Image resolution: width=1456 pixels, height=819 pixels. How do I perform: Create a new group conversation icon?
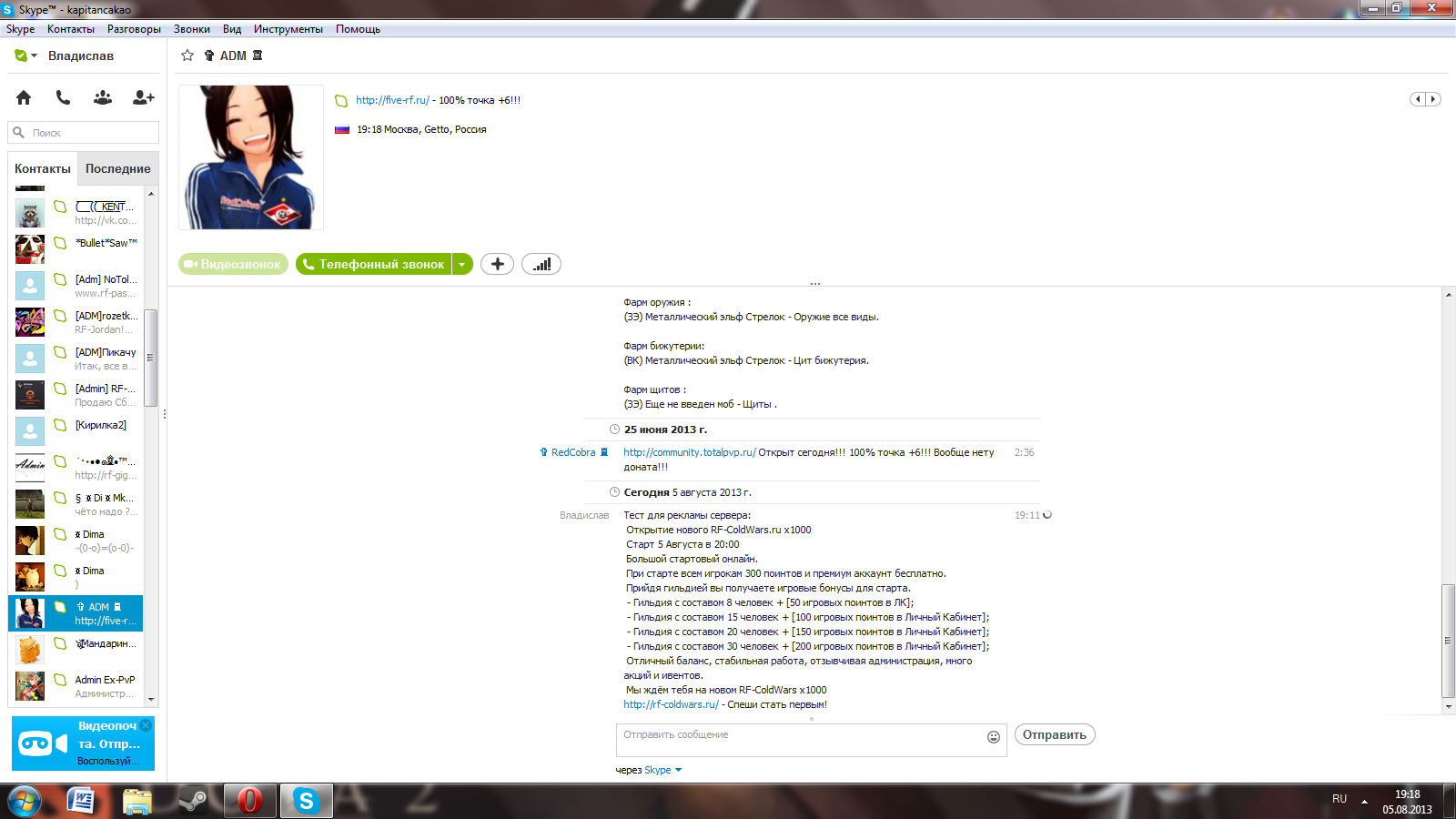click(x=103, y=97)
